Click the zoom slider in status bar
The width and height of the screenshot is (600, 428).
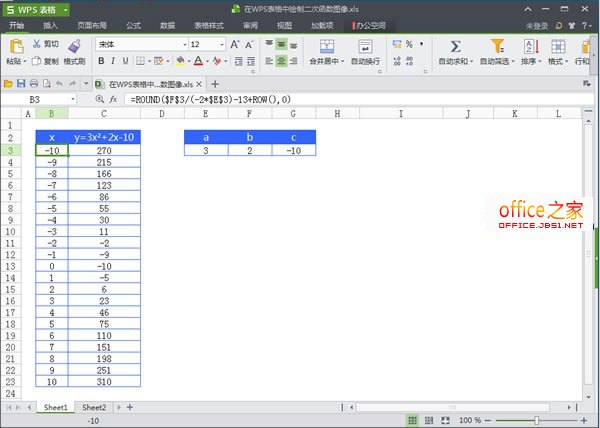(537, 420)
